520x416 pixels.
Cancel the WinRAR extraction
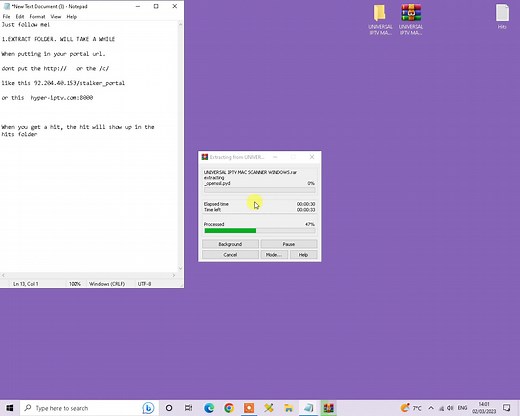point(230,255)
